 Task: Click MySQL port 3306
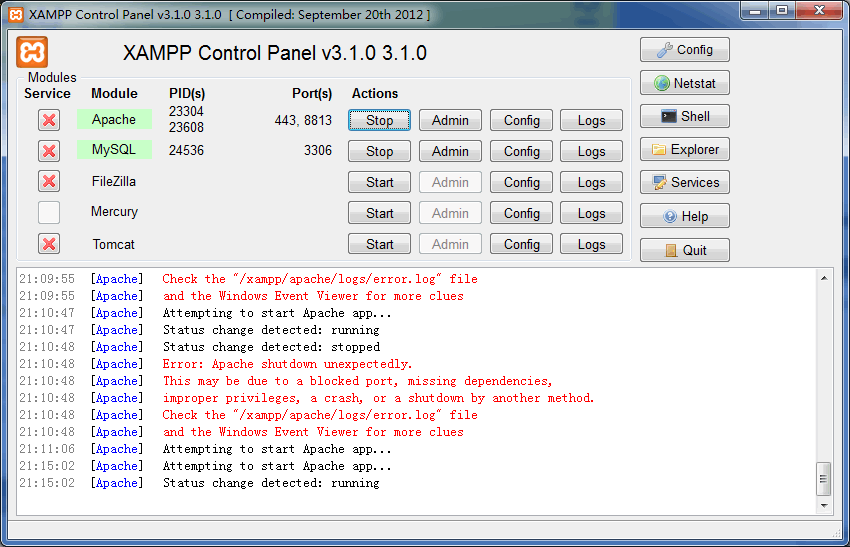pos(318,150)
